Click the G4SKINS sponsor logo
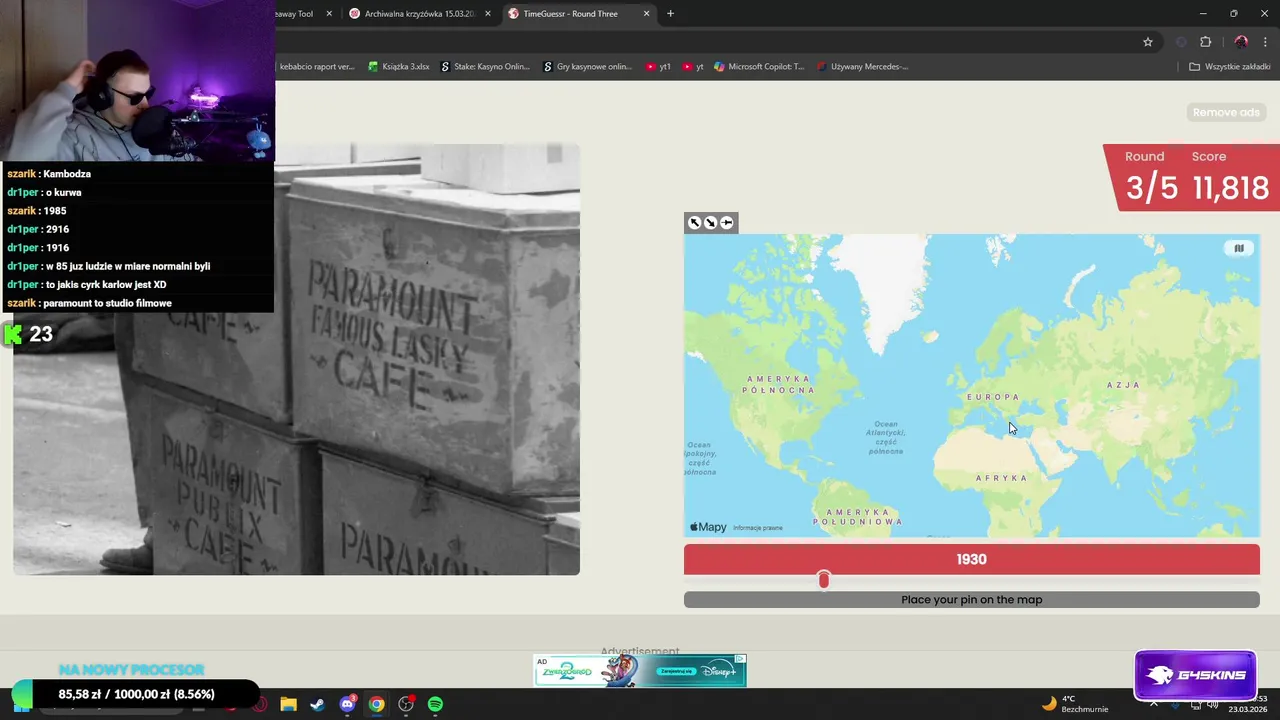The height and width of the screenshot is (720, 1280). pyautogui.click(x=1195, y=675)
